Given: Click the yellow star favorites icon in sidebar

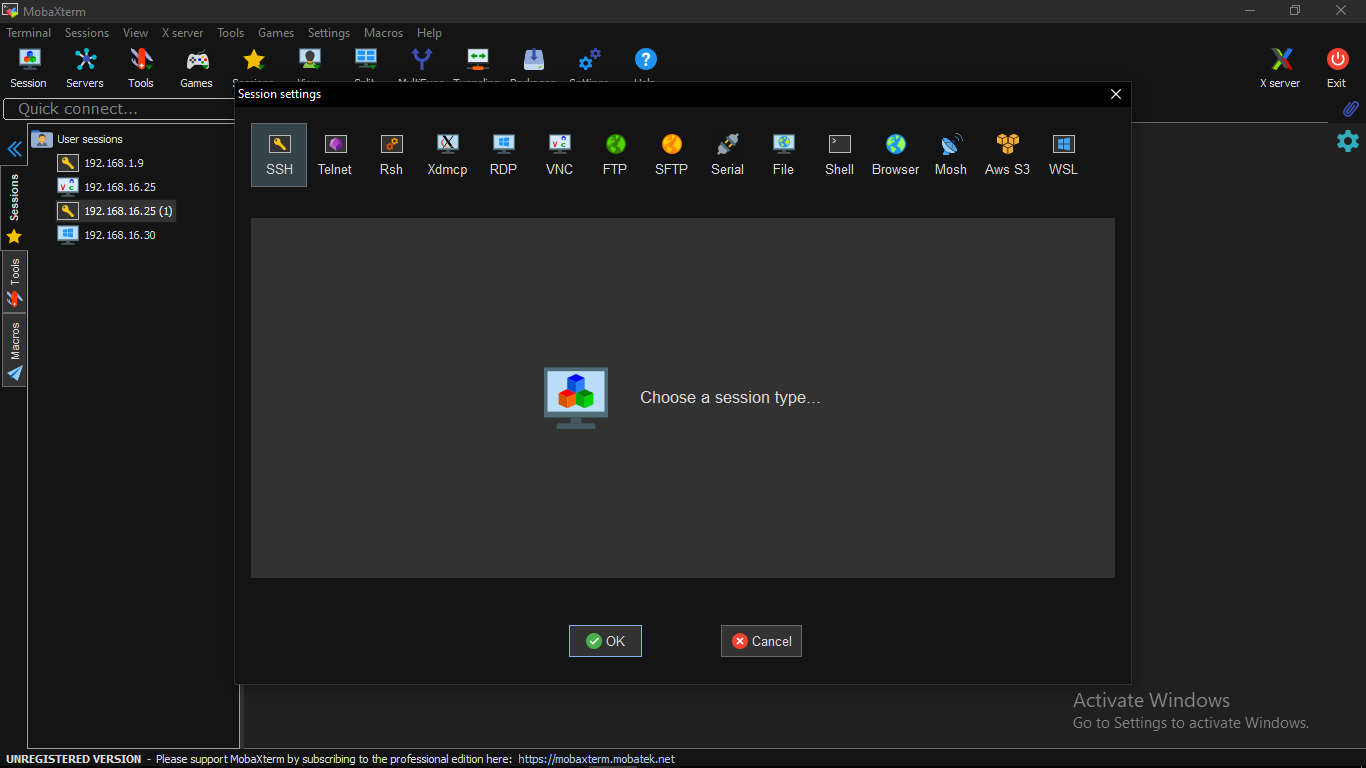Looking at the screenshot, I should click(14, 237).
